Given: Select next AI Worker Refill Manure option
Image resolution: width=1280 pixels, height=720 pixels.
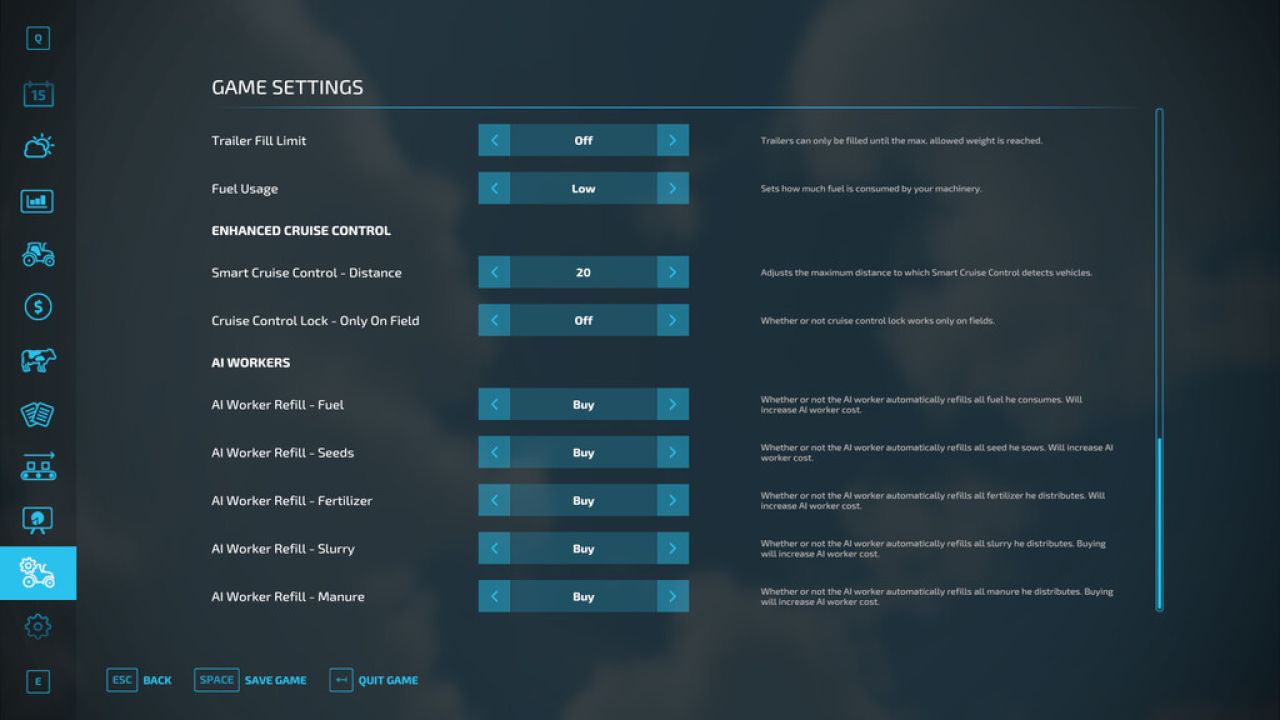Looking at the screenshot, I should pyautogui.click(x=672, y=597).
